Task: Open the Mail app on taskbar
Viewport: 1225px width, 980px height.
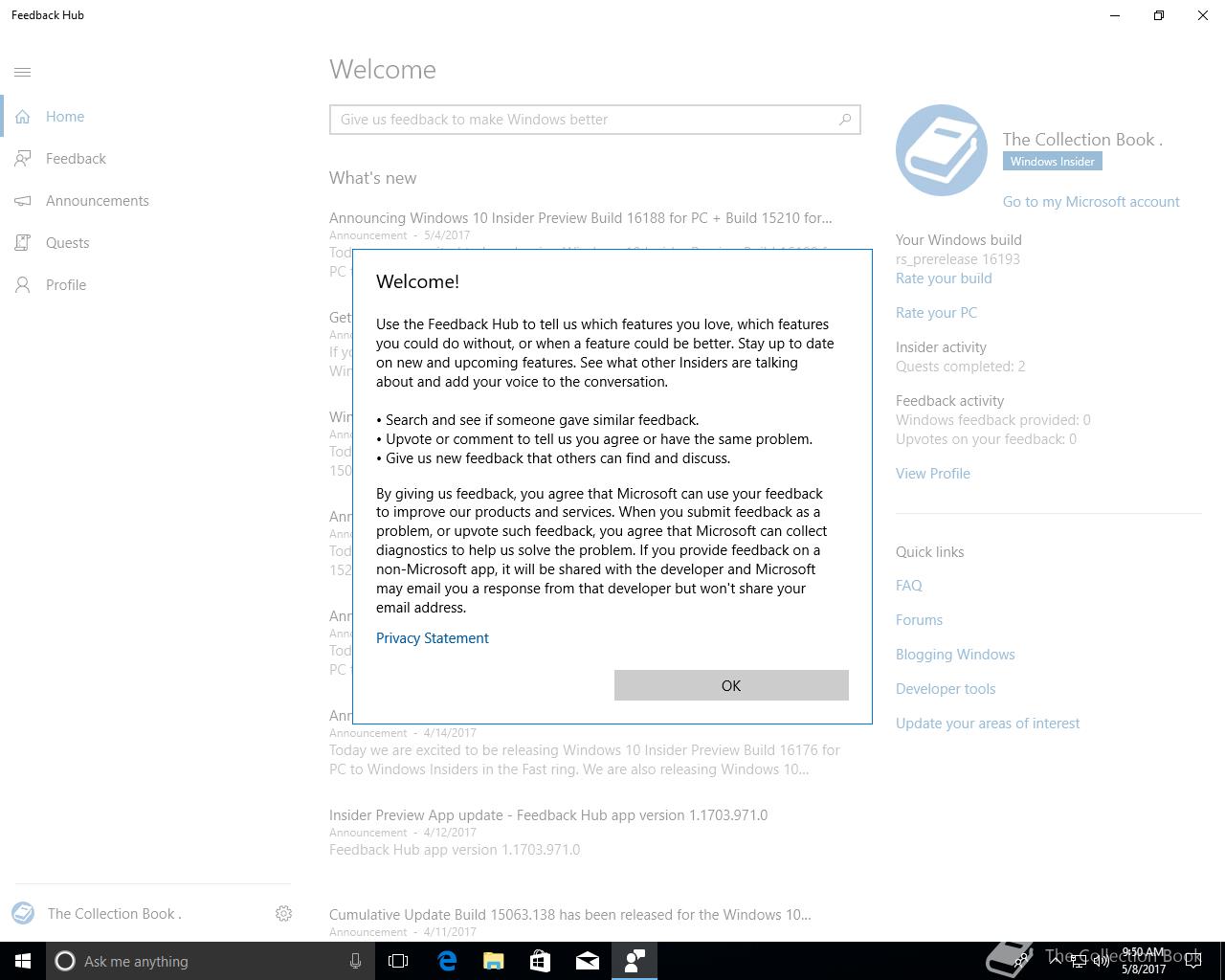Action: point(588,961)
